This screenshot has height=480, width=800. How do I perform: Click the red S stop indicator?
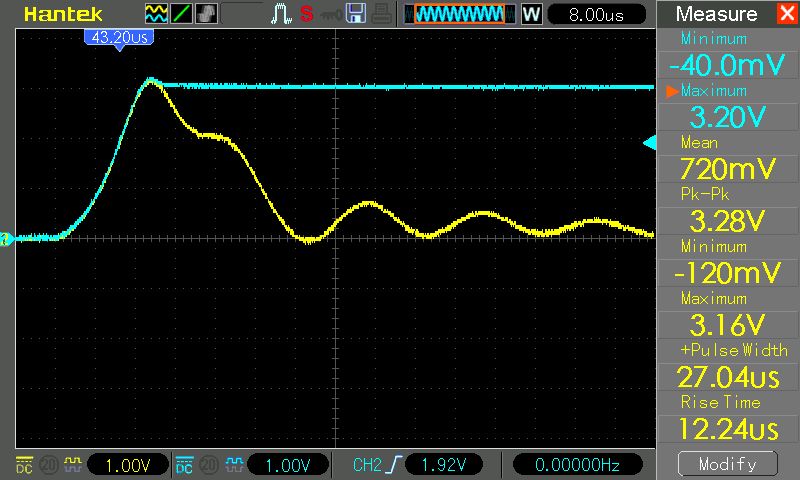click(x=306, y=15)
